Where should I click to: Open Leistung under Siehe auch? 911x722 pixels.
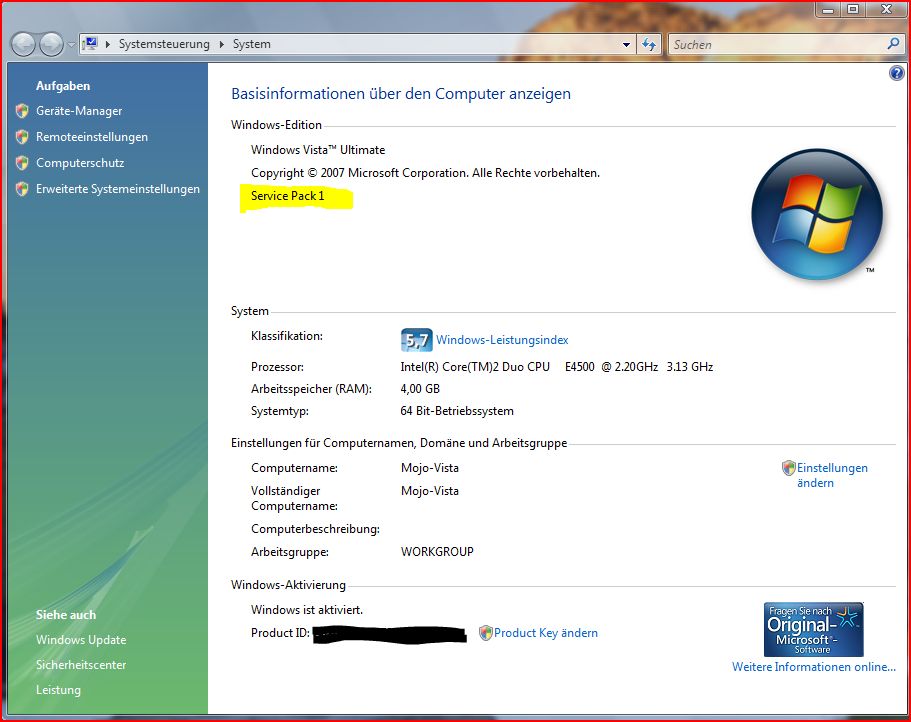(58, 690)
